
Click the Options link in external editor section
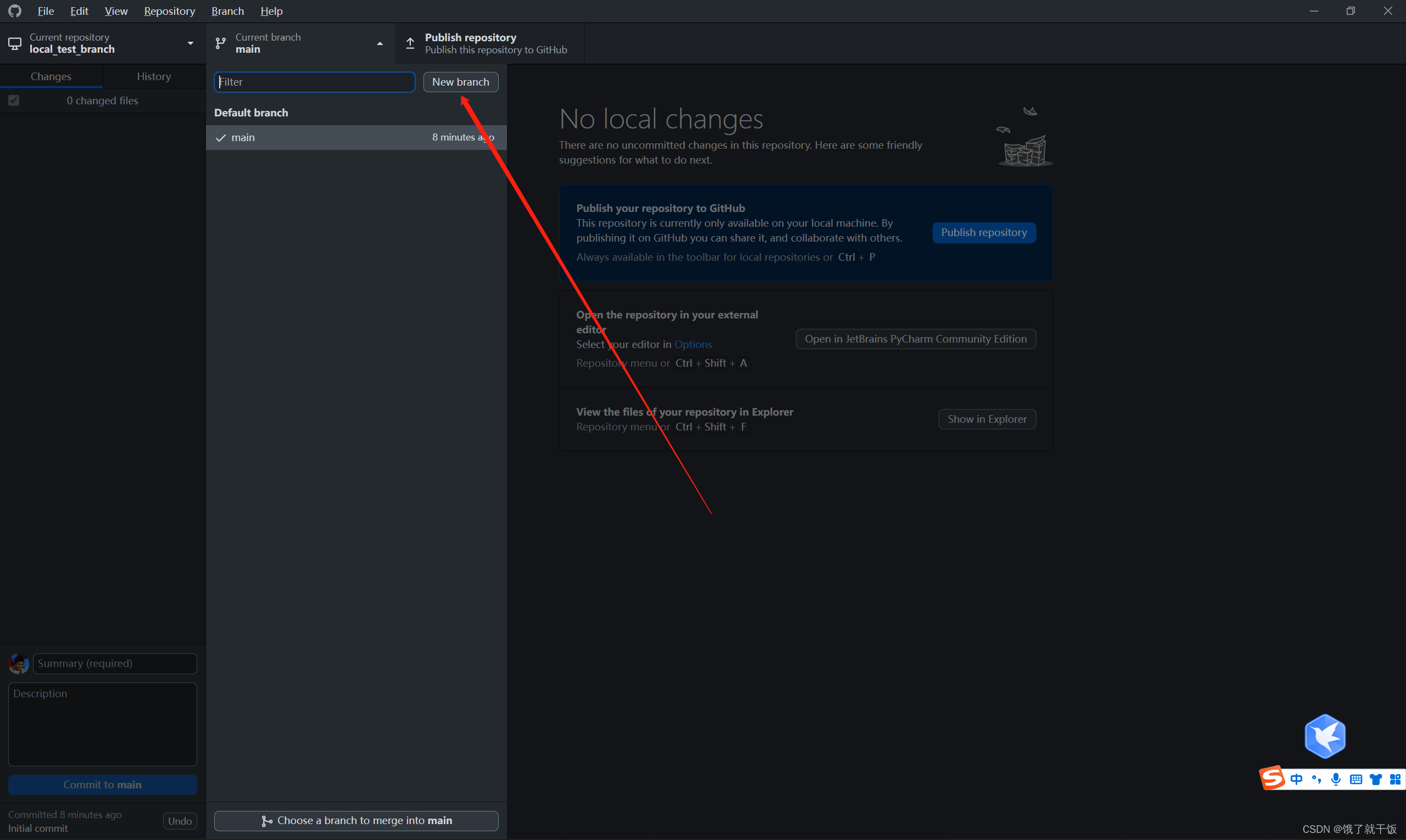(x=693, y=343)
